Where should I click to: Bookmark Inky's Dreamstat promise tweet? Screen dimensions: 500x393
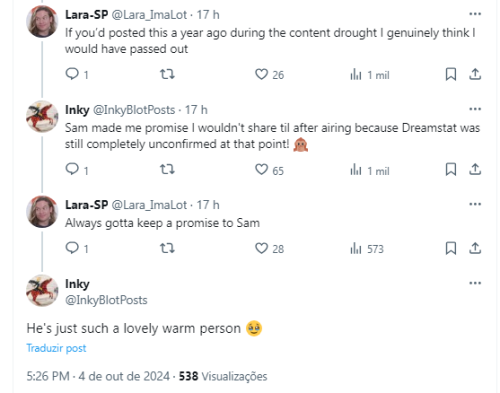point(451,169)
